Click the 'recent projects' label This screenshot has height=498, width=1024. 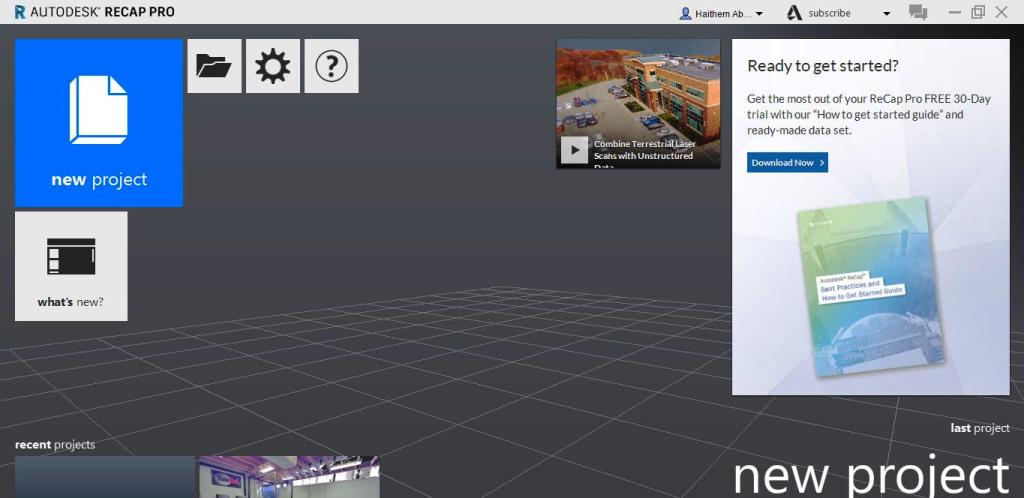tap(55, 444)
